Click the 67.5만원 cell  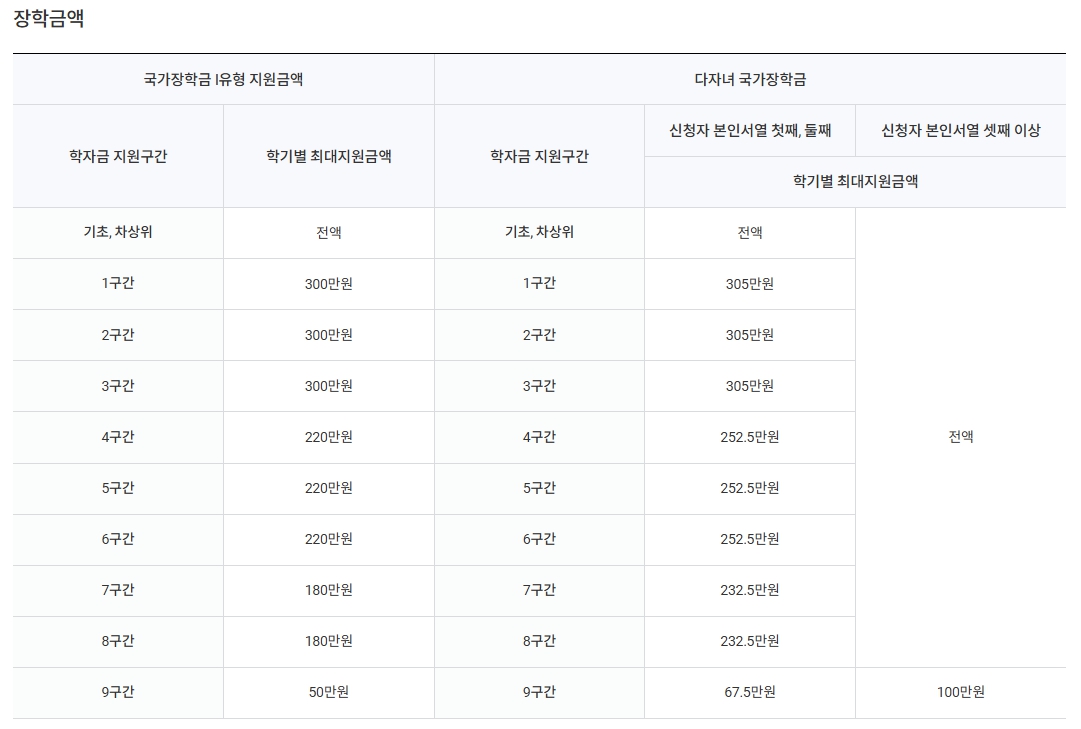point(750,692)
